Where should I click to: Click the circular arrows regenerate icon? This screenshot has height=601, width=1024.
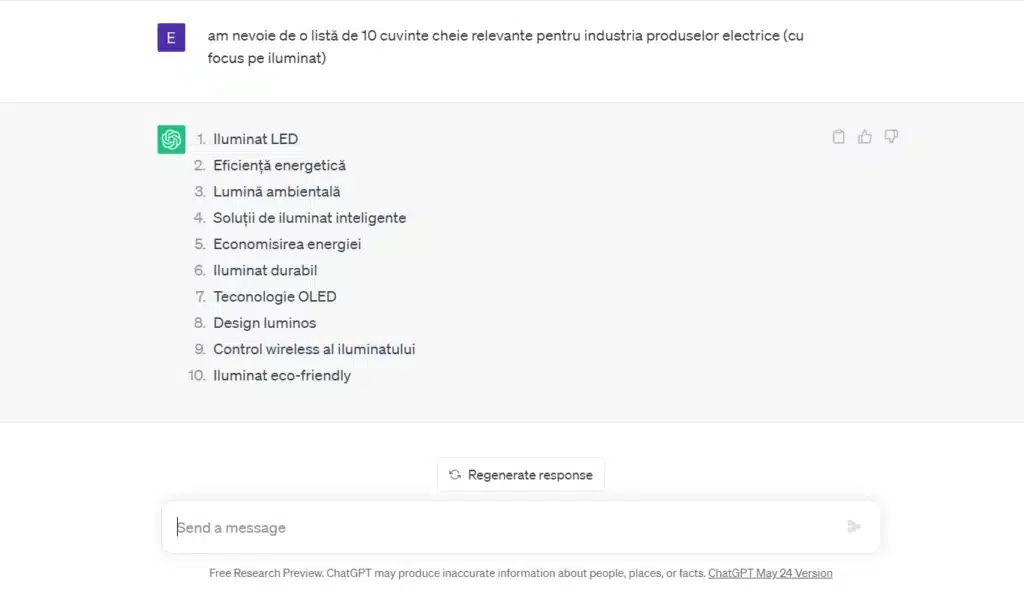pyautogui.click(x=455, y=475)
